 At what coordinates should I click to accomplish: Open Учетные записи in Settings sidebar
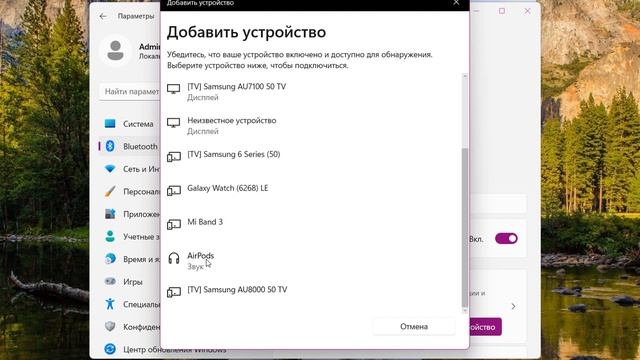[129, 236]
